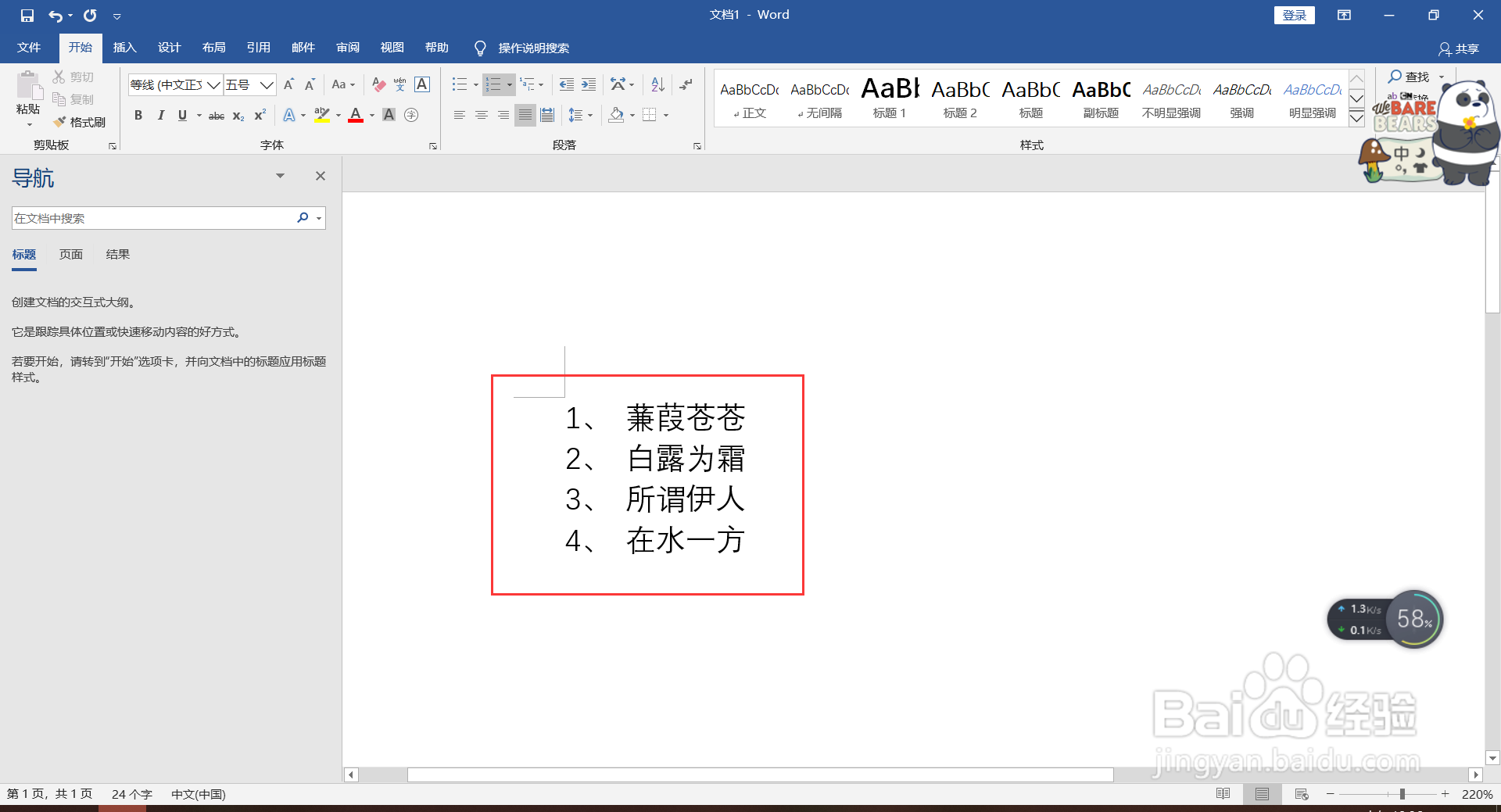Switch to Read Mode view in status bar

pyautogui.click(x=1223, y=794)
